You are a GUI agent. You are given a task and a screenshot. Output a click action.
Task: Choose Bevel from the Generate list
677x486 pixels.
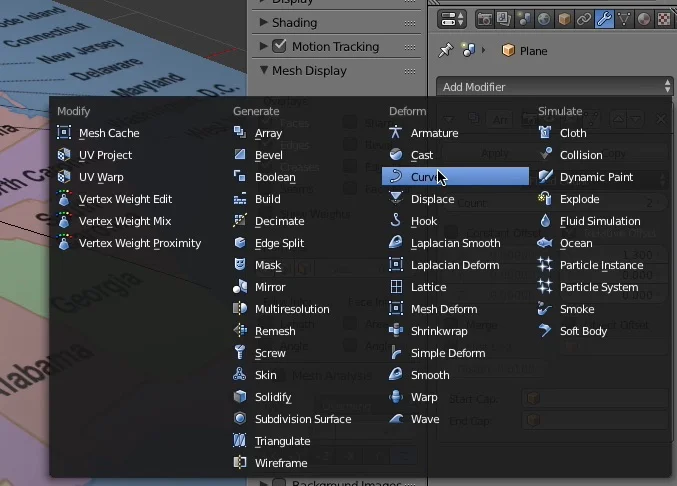(269, 155)
